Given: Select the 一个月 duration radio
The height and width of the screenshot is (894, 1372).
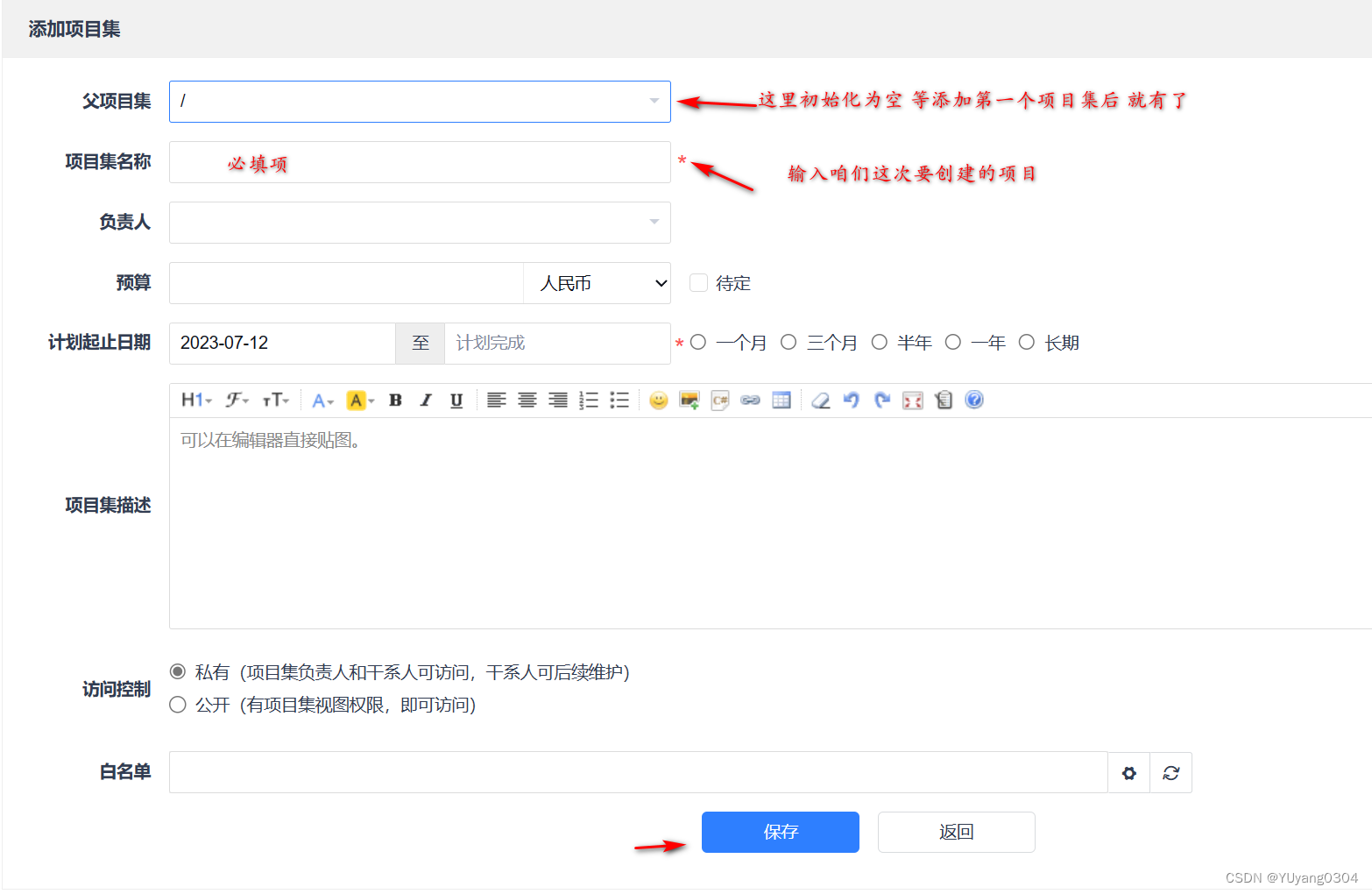Looking at the screenshot, I should pyautogui.click(x=698, y=342).
